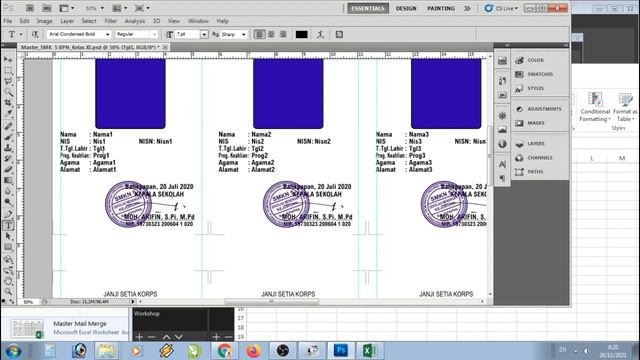Select the Magic Wand tool
Screen dimensions: 640x360
[x=8, y=93]
